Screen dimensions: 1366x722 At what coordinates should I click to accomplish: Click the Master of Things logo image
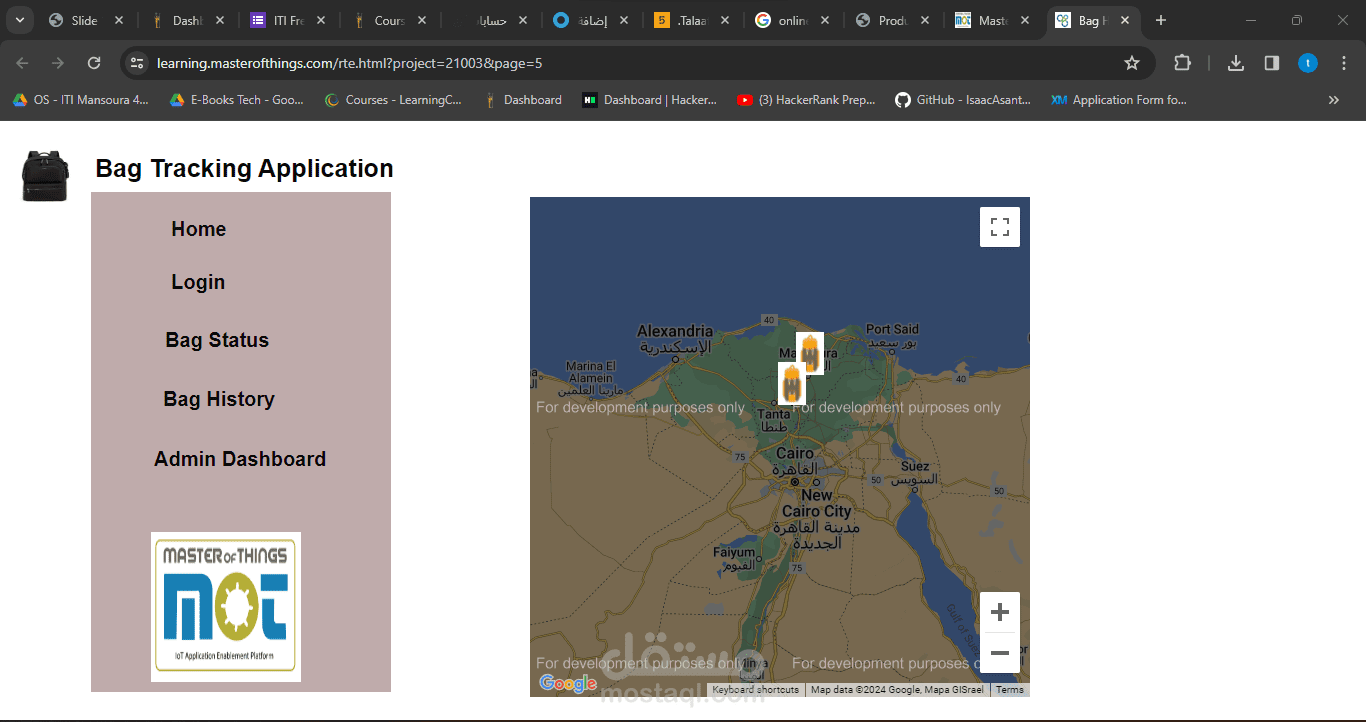click(x=226, y=607)
